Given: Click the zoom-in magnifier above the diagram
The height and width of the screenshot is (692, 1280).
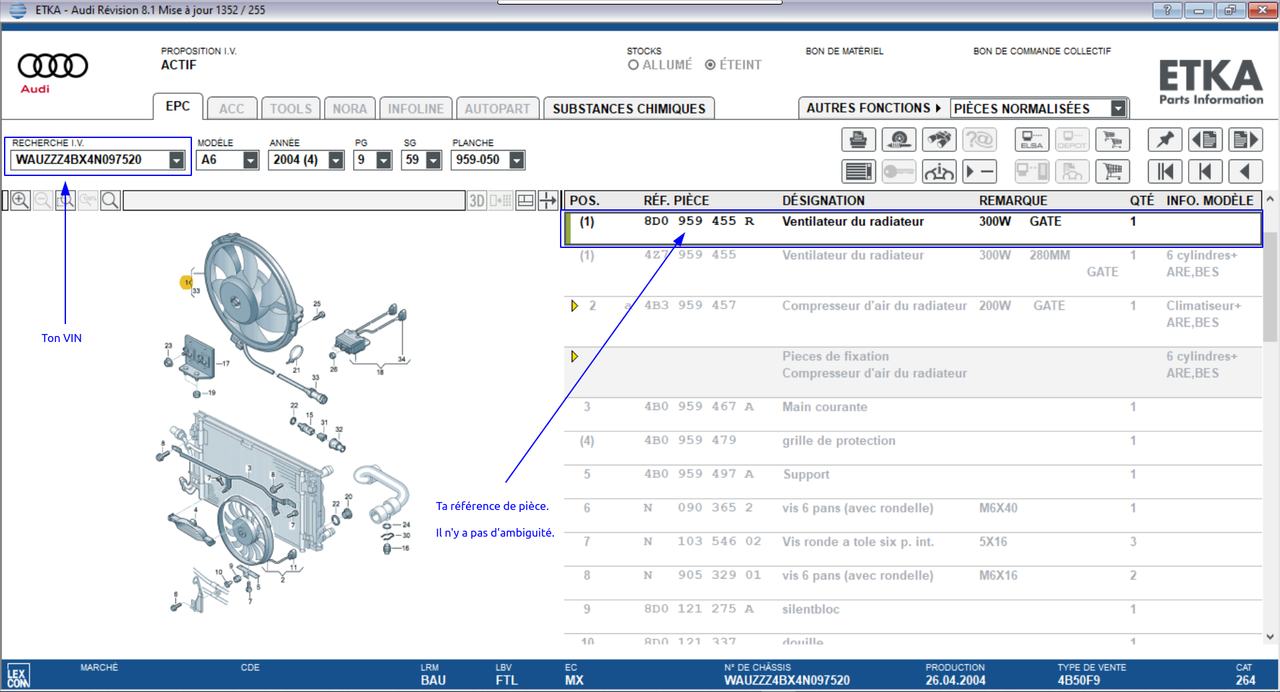Looking at the screenshot, I should (20, 201).
